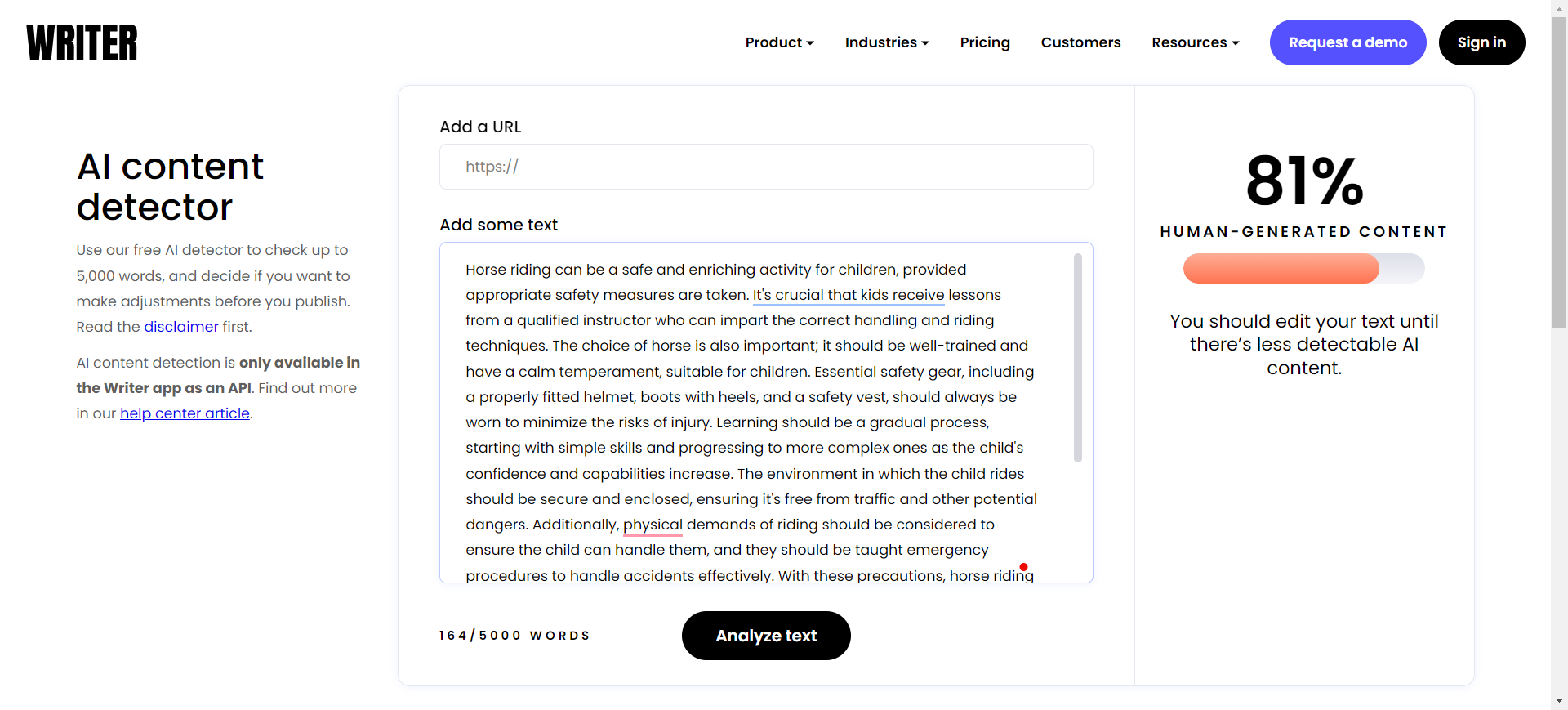Open the Customers page
Viewport: 1568px width, 710px height.
[1080, 42]
